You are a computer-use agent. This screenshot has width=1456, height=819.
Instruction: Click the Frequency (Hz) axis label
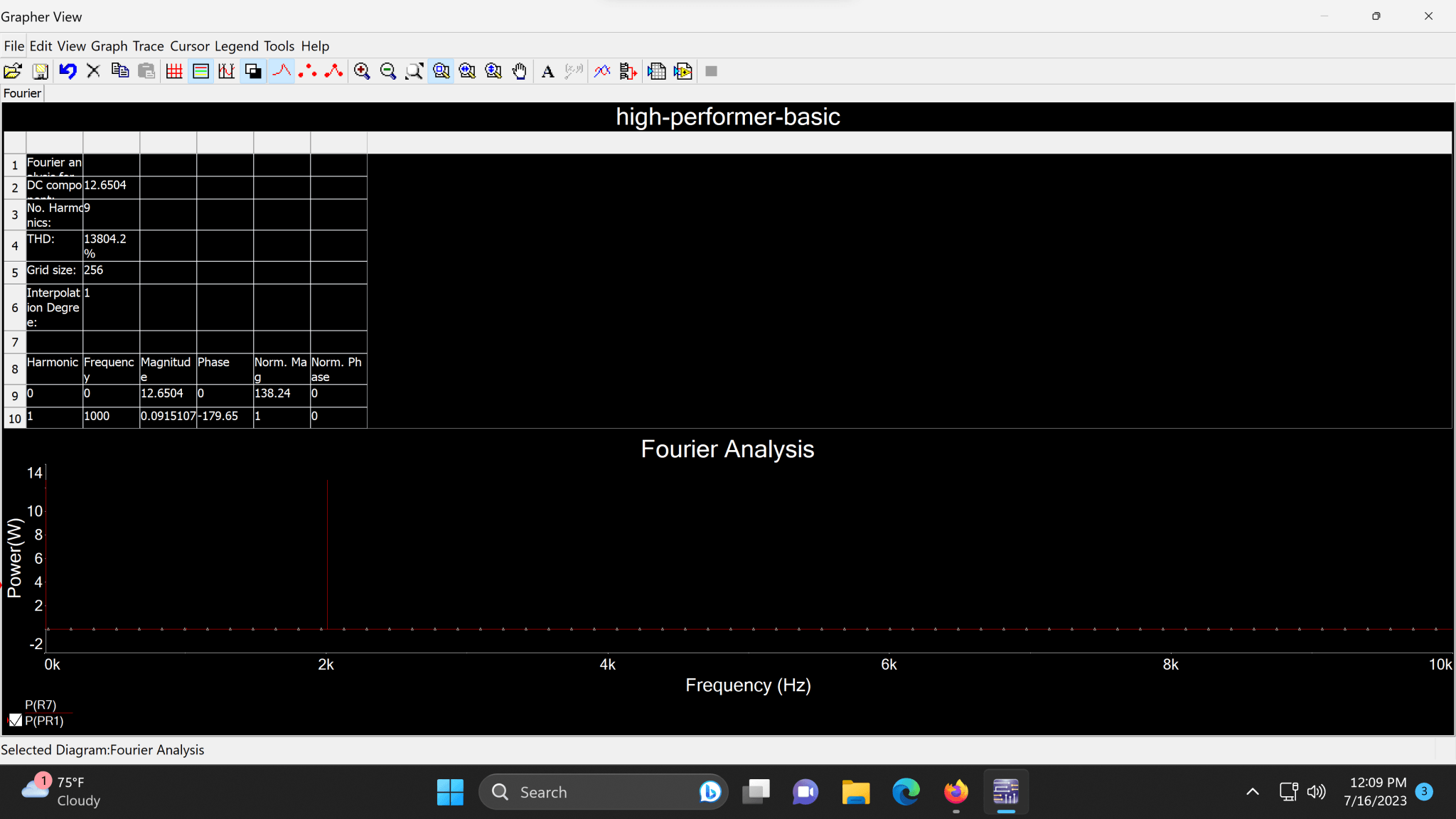tap(748, 685)
